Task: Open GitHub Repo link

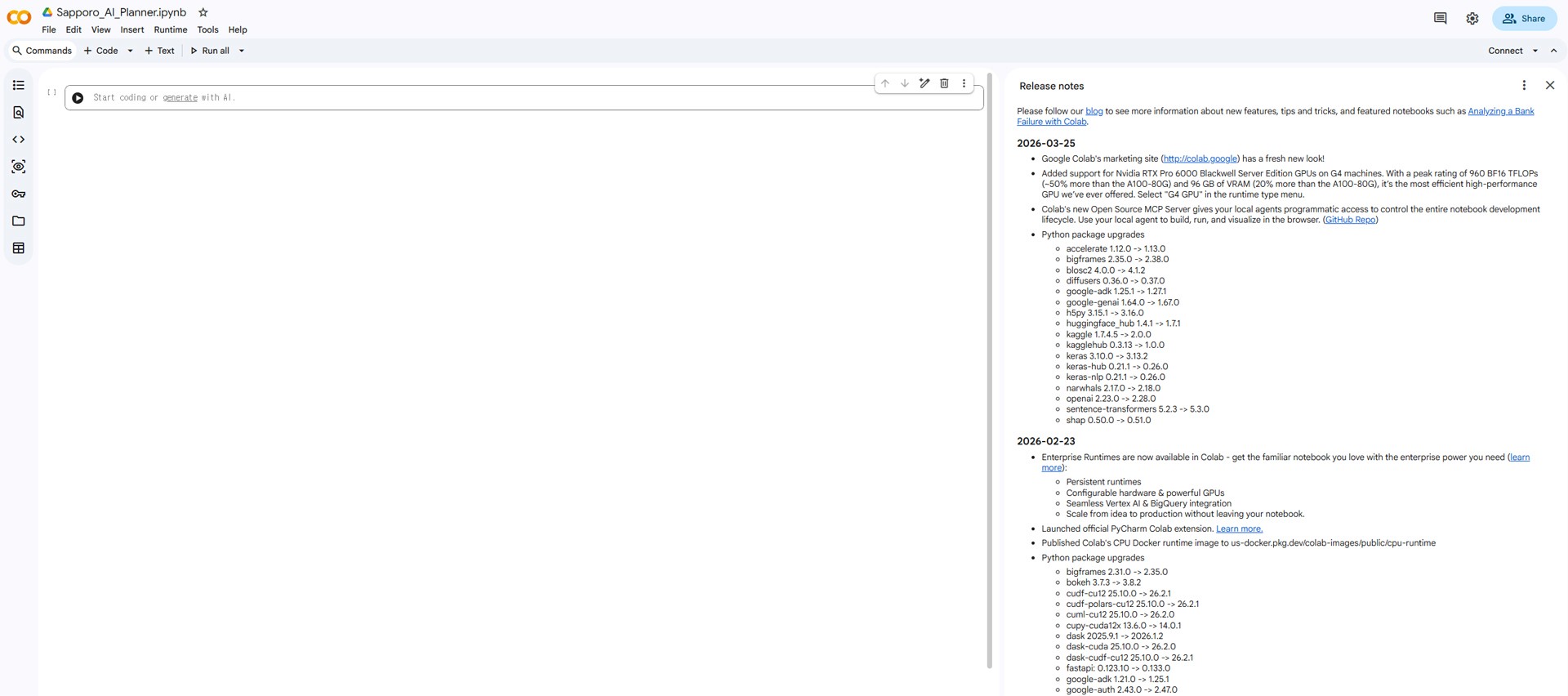Action: [1350, 220]
